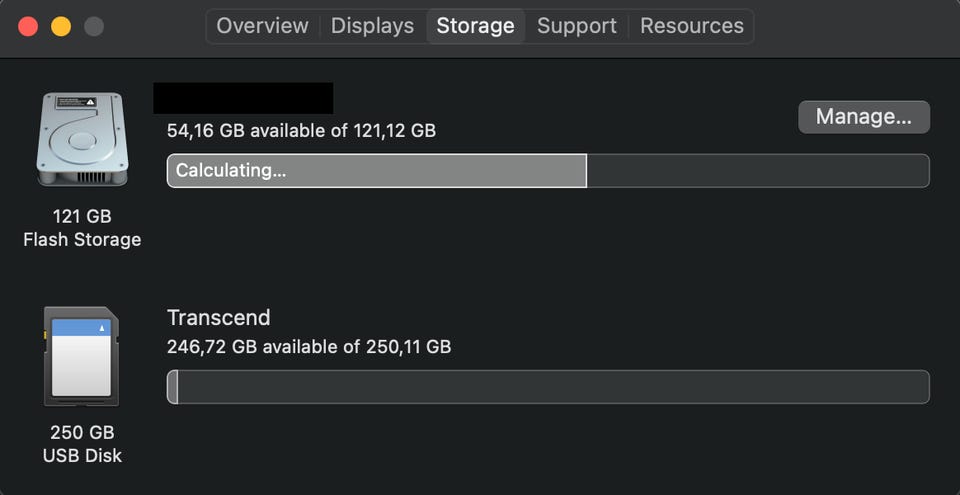Click the Transcend disk name label
The height and width of the screenshot is (495, 960).
point(218,318)
